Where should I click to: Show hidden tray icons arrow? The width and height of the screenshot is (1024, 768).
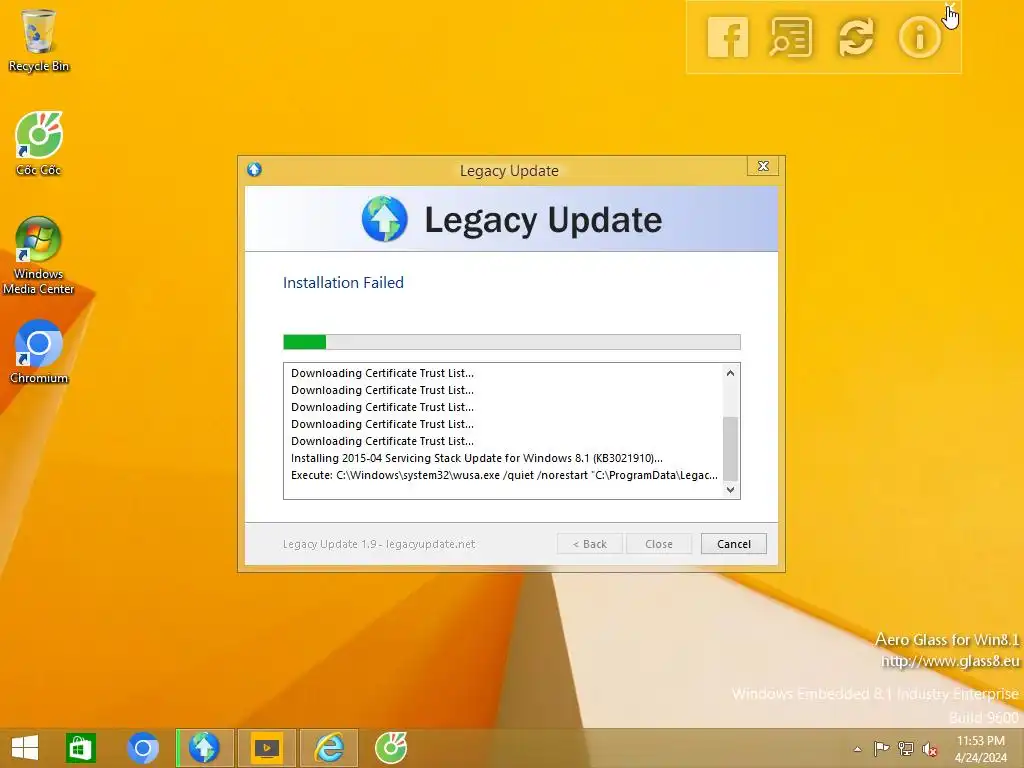[x=857, y=749]
